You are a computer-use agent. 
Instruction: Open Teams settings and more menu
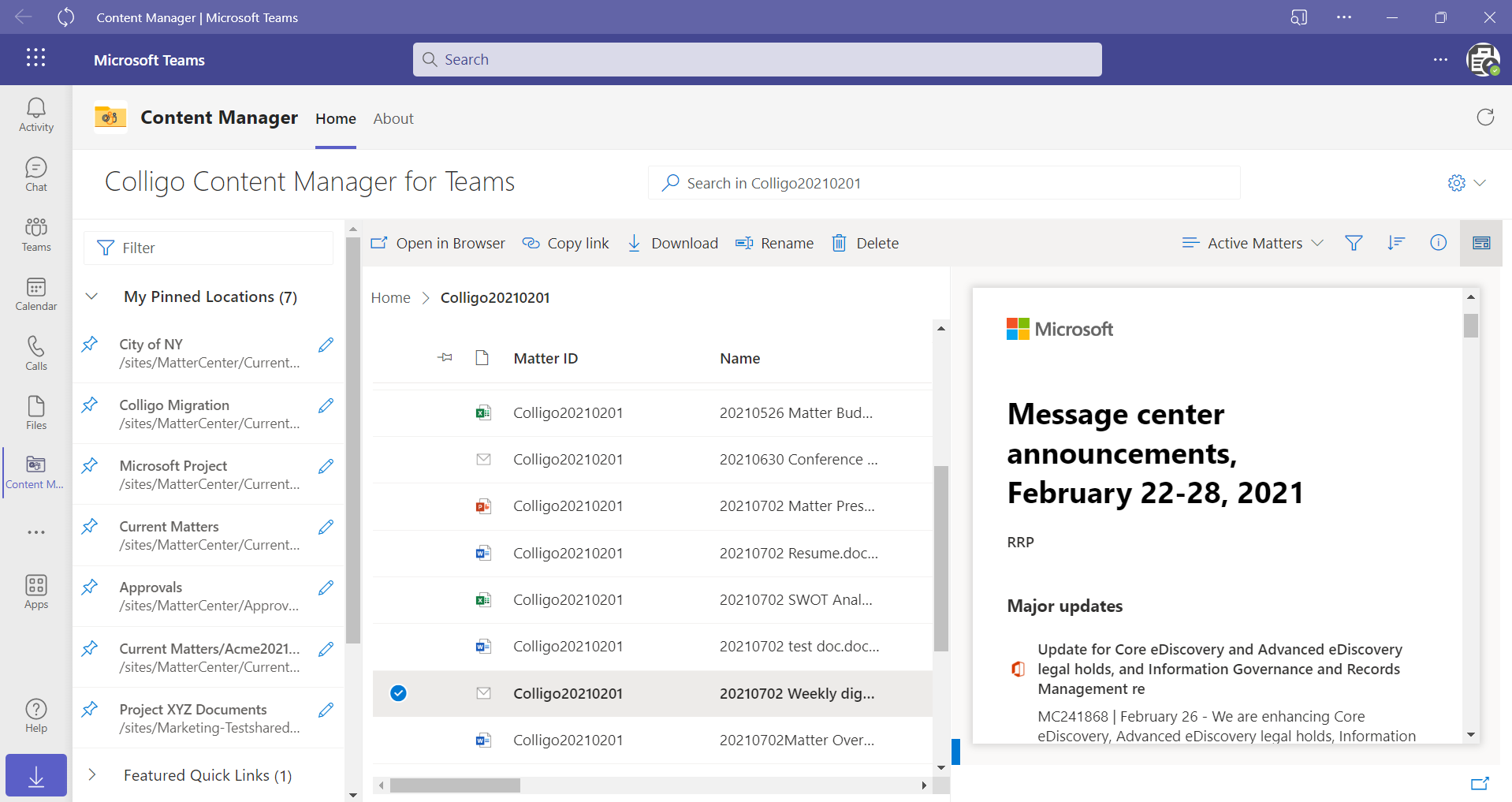tap(1440, 59)
